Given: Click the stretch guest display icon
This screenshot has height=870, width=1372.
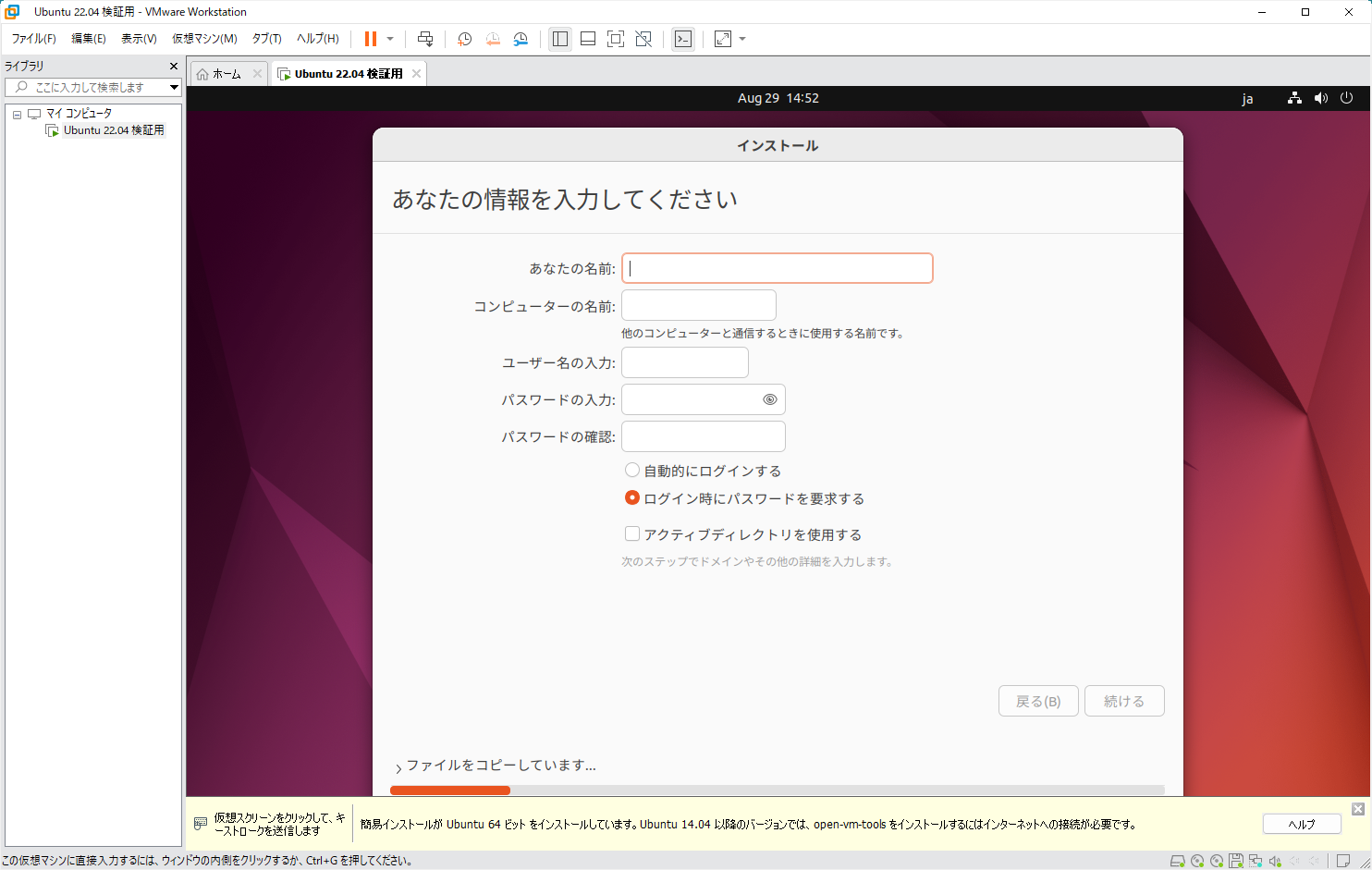Looking at the screenshot, I should (x=723, y=39).
